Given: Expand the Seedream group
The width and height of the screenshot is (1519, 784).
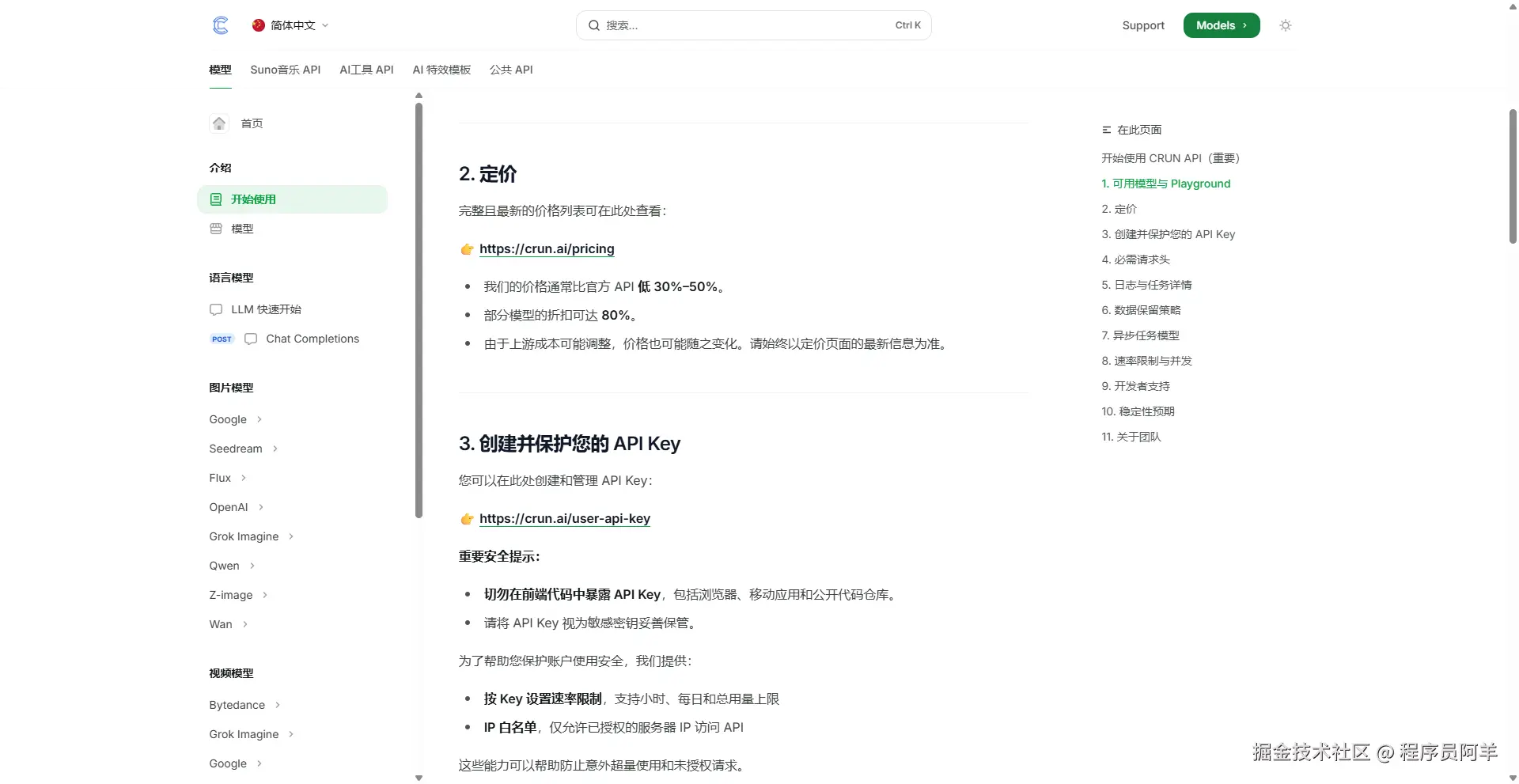Looking at the screenshot, I should [x=244, y=449].
